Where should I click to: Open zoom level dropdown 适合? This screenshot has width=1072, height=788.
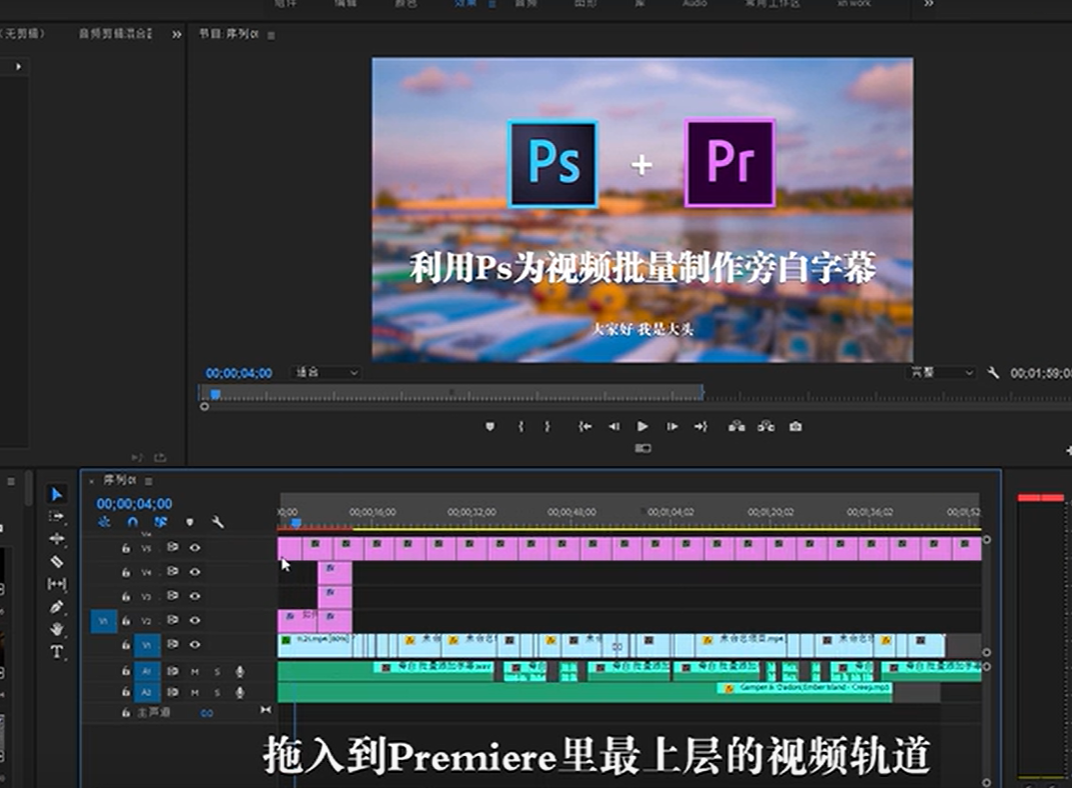pyautogui.click(x=325, y=372)
